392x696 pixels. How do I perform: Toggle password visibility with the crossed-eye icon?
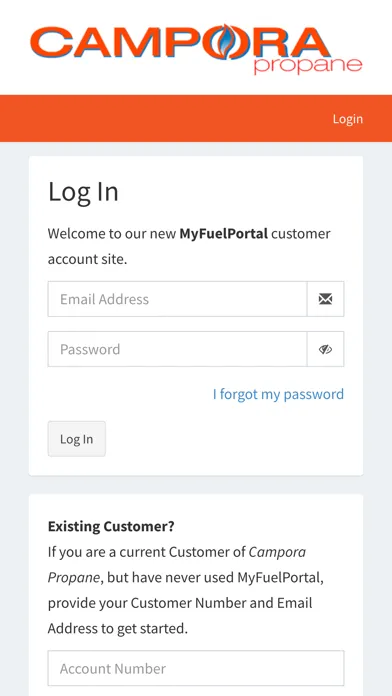coord(325,349)
